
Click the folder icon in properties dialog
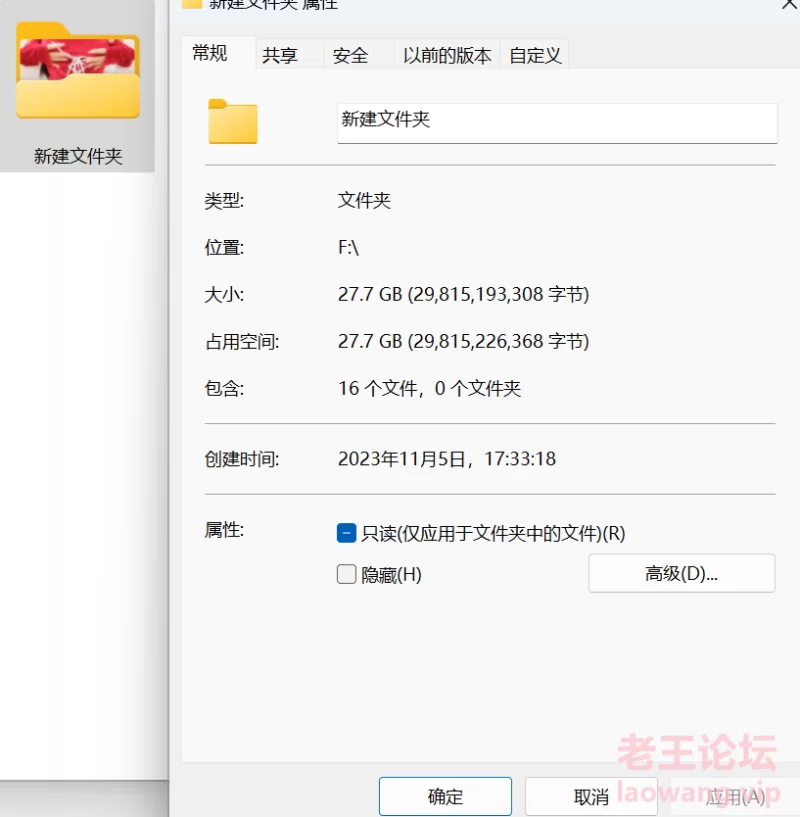point(233,121)
